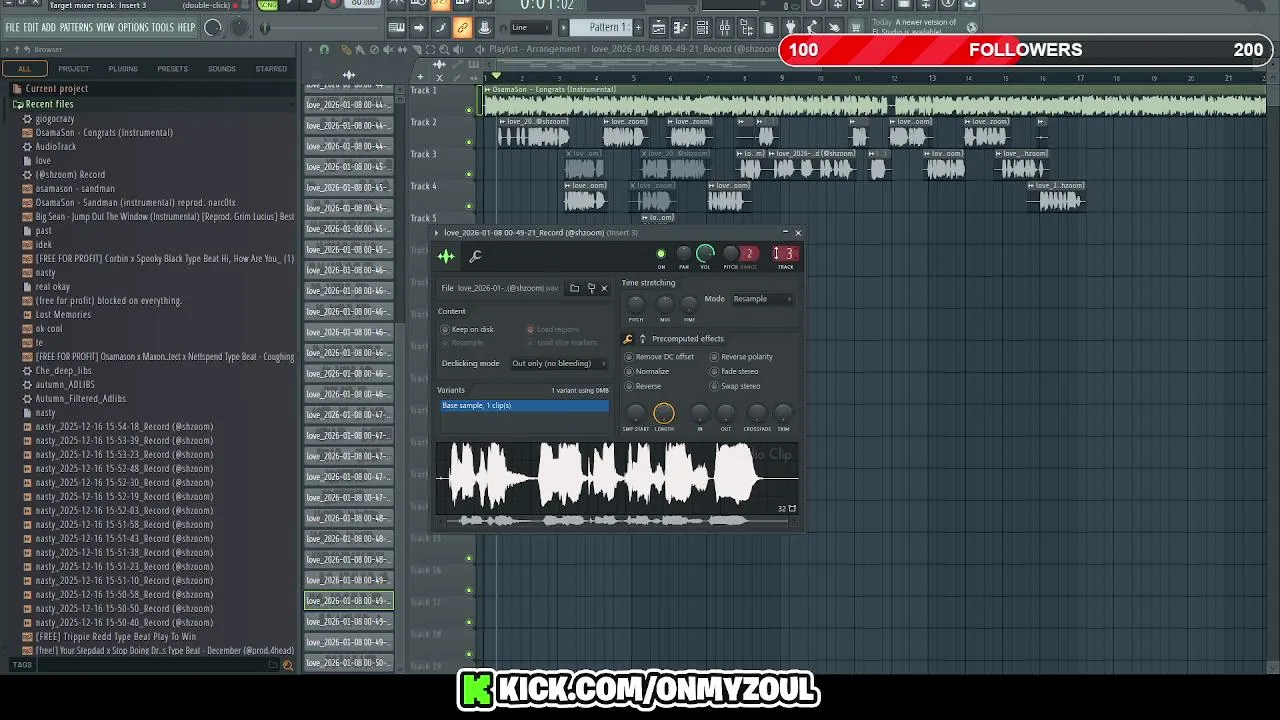Open Declicking mode dropdown
Viewport: 1280px width, 720px height.
(559, 363)
